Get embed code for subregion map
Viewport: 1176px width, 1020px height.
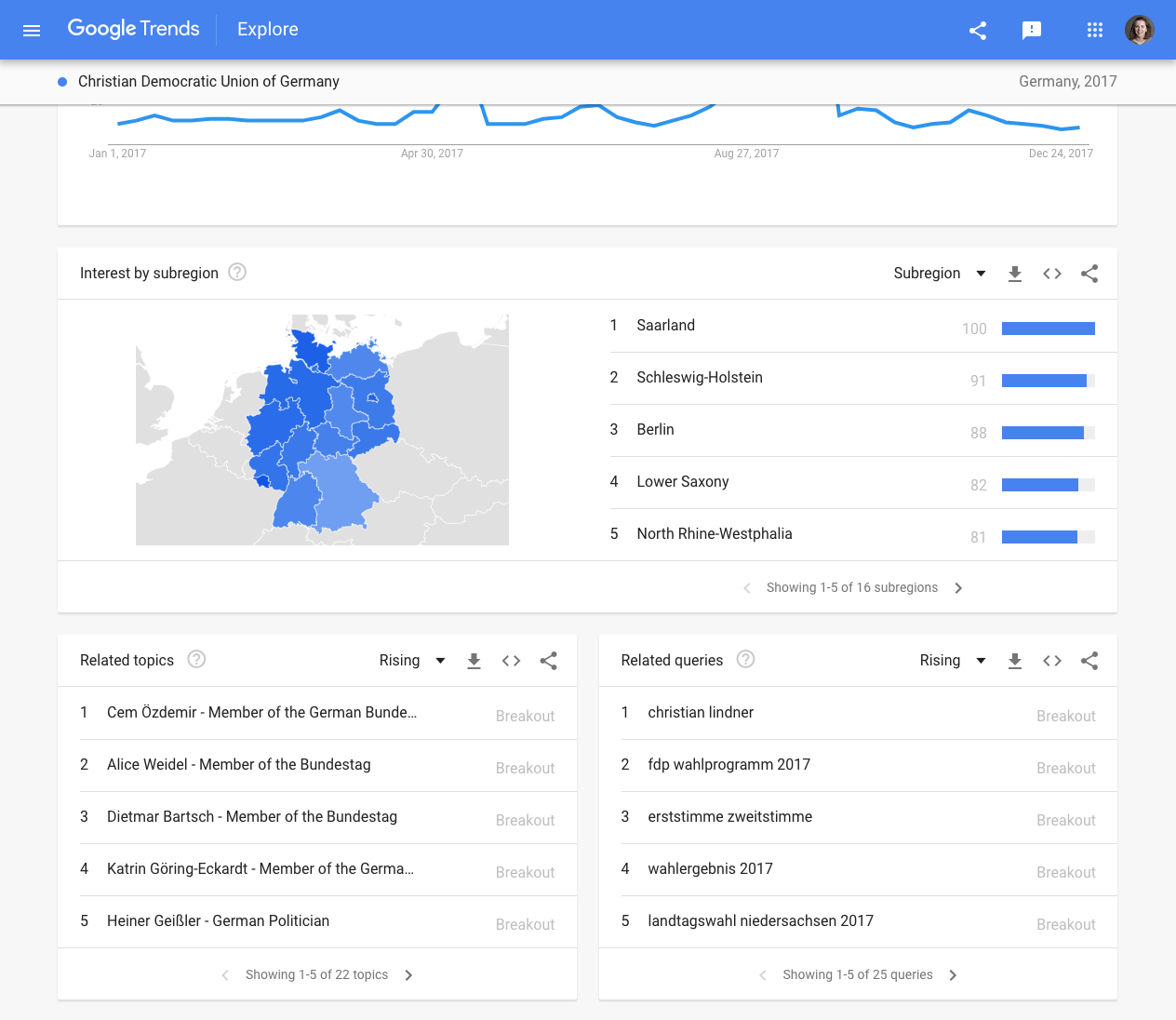pyautogui.click(x=1052, y=274)
